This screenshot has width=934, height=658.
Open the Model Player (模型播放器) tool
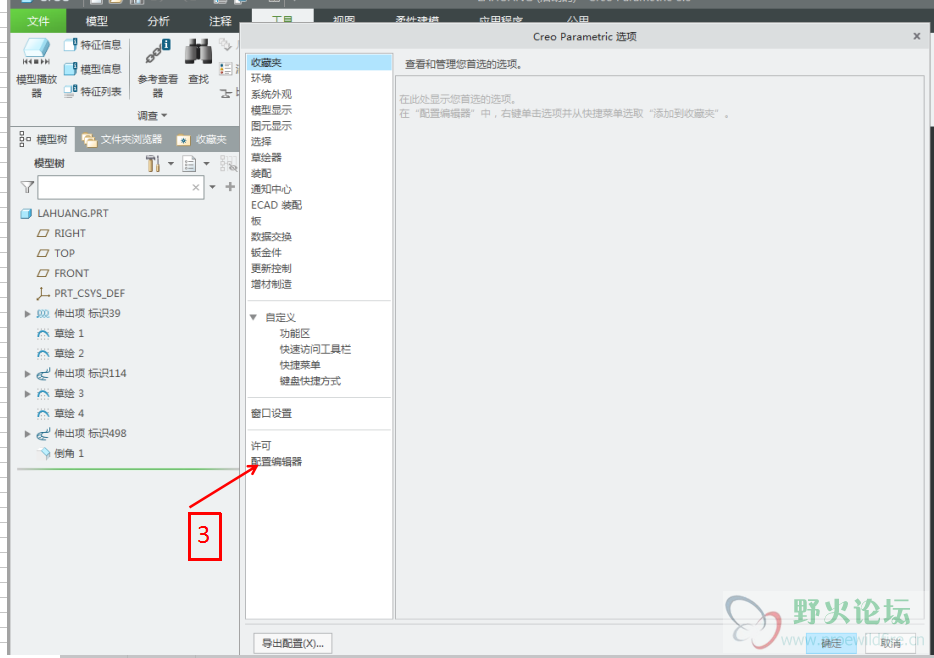click(36, 67)
